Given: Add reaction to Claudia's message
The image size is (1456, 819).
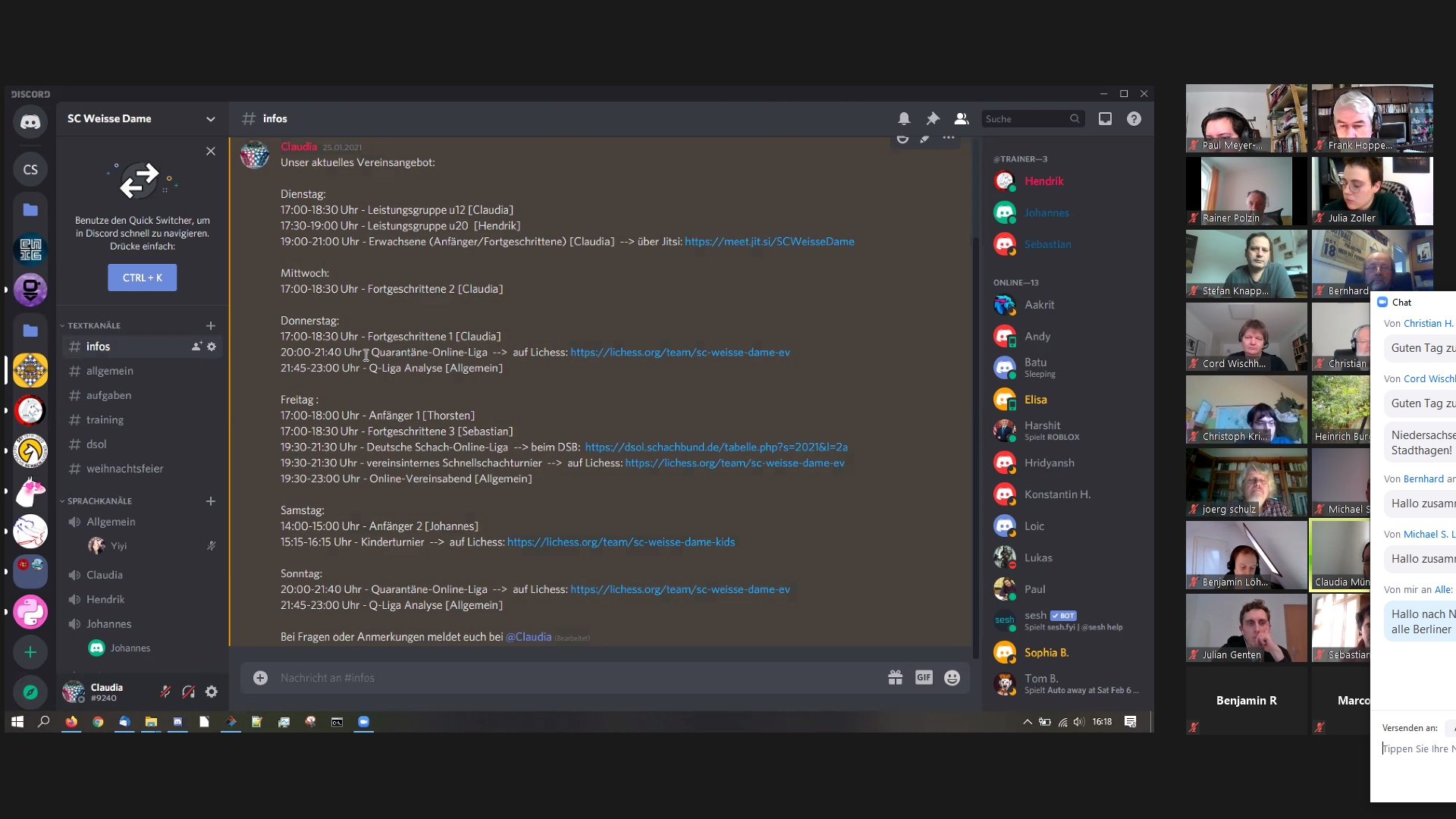Looking at the screenshot, I should pos(902,138).
